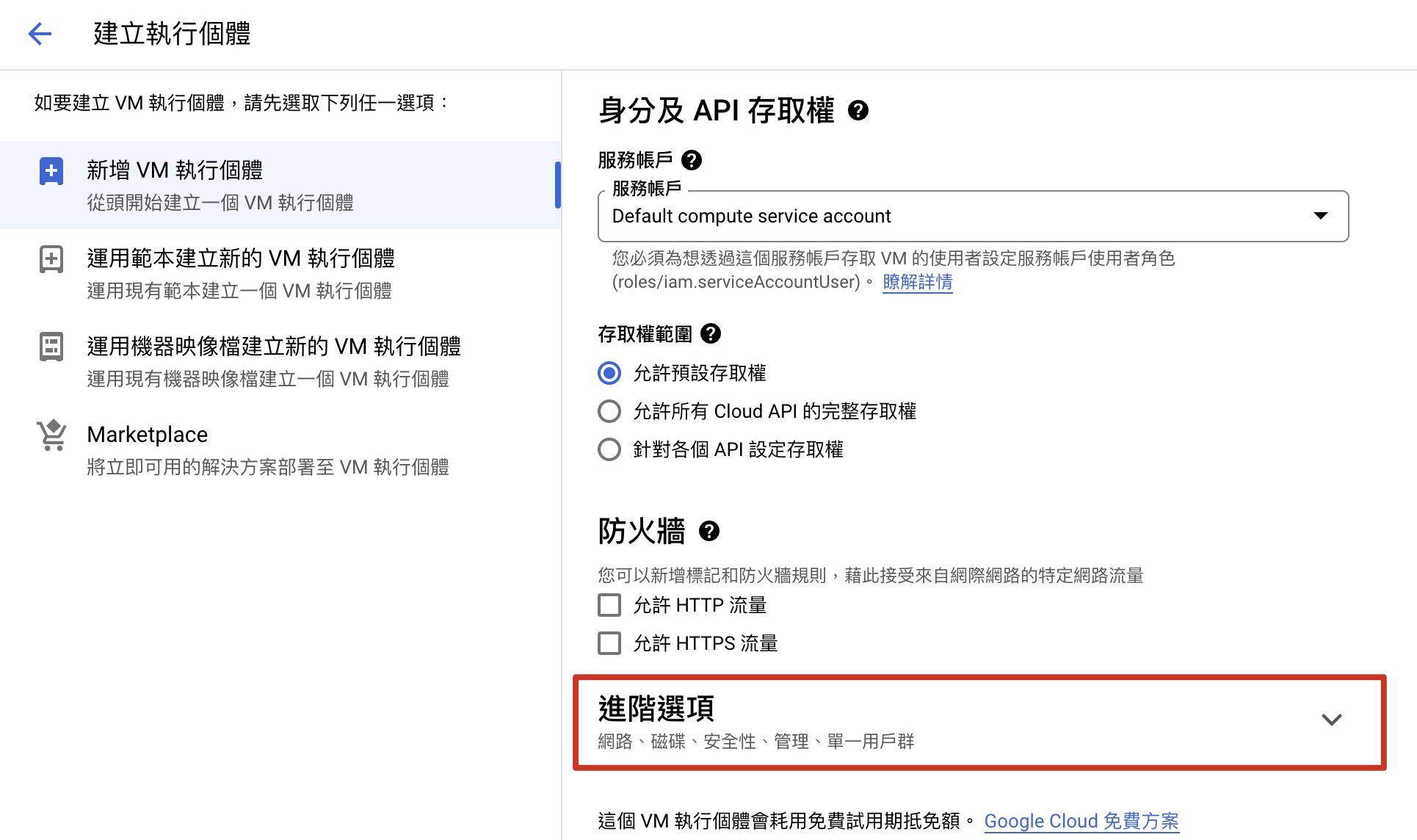The width and height of the screenshot is (1417, 840).
Task: Click the Google Cloud 免費方案 link
Action: click(1081, 820)
